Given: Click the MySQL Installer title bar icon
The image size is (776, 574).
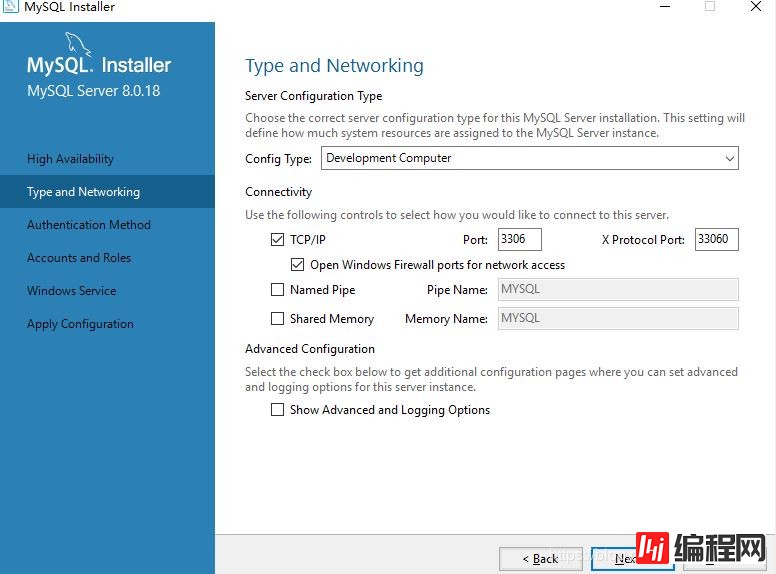Looking at the screenshot, I should point(10,6).
